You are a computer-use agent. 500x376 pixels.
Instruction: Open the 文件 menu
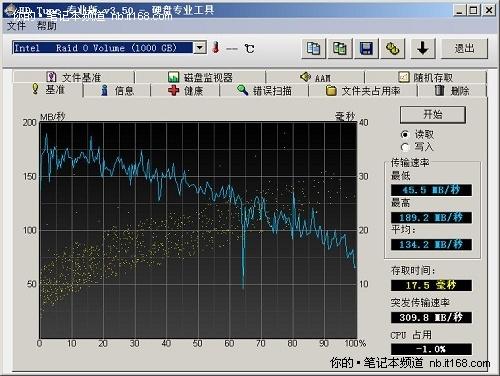pyautogui.click(x=16, y=26)
